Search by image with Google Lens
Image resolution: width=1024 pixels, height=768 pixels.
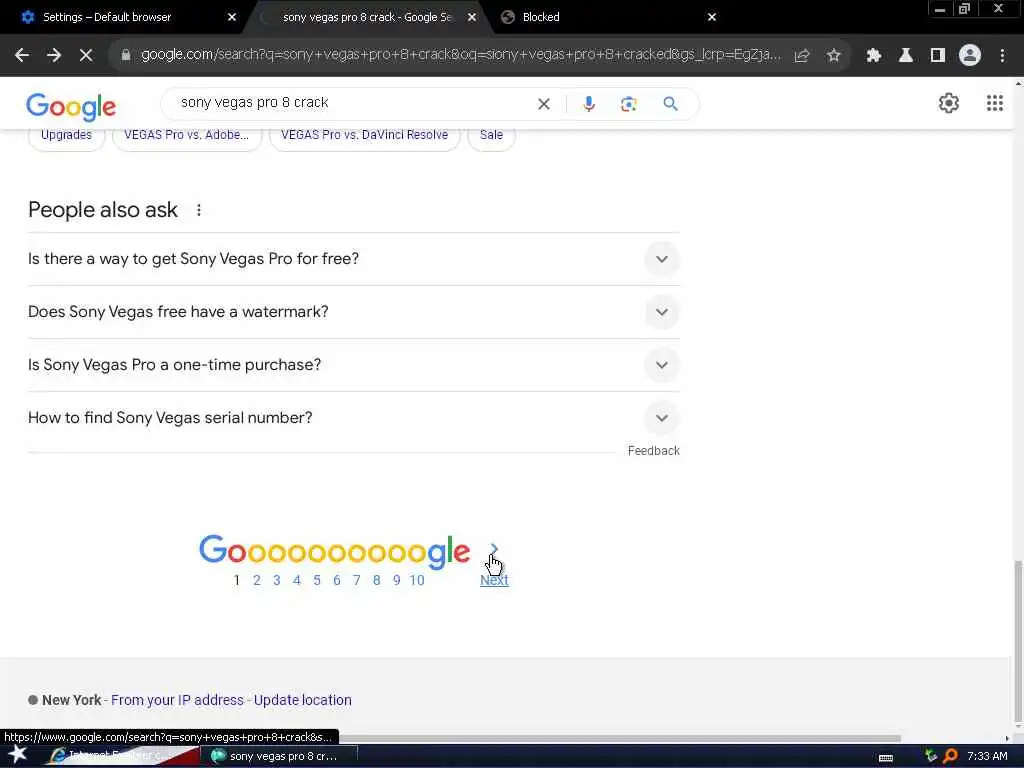(x=628, y=104)
